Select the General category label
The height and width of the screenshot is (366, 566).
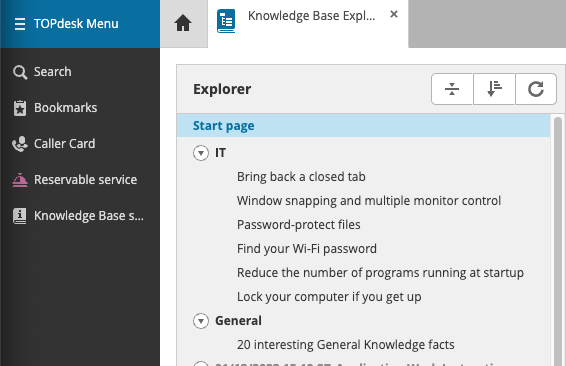238,321
